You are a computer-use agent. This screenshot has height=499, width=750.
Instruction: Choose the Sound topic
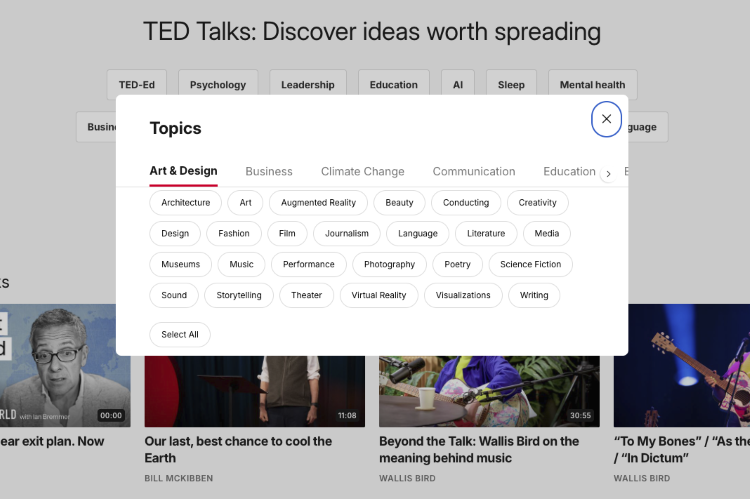coord(174,295)
